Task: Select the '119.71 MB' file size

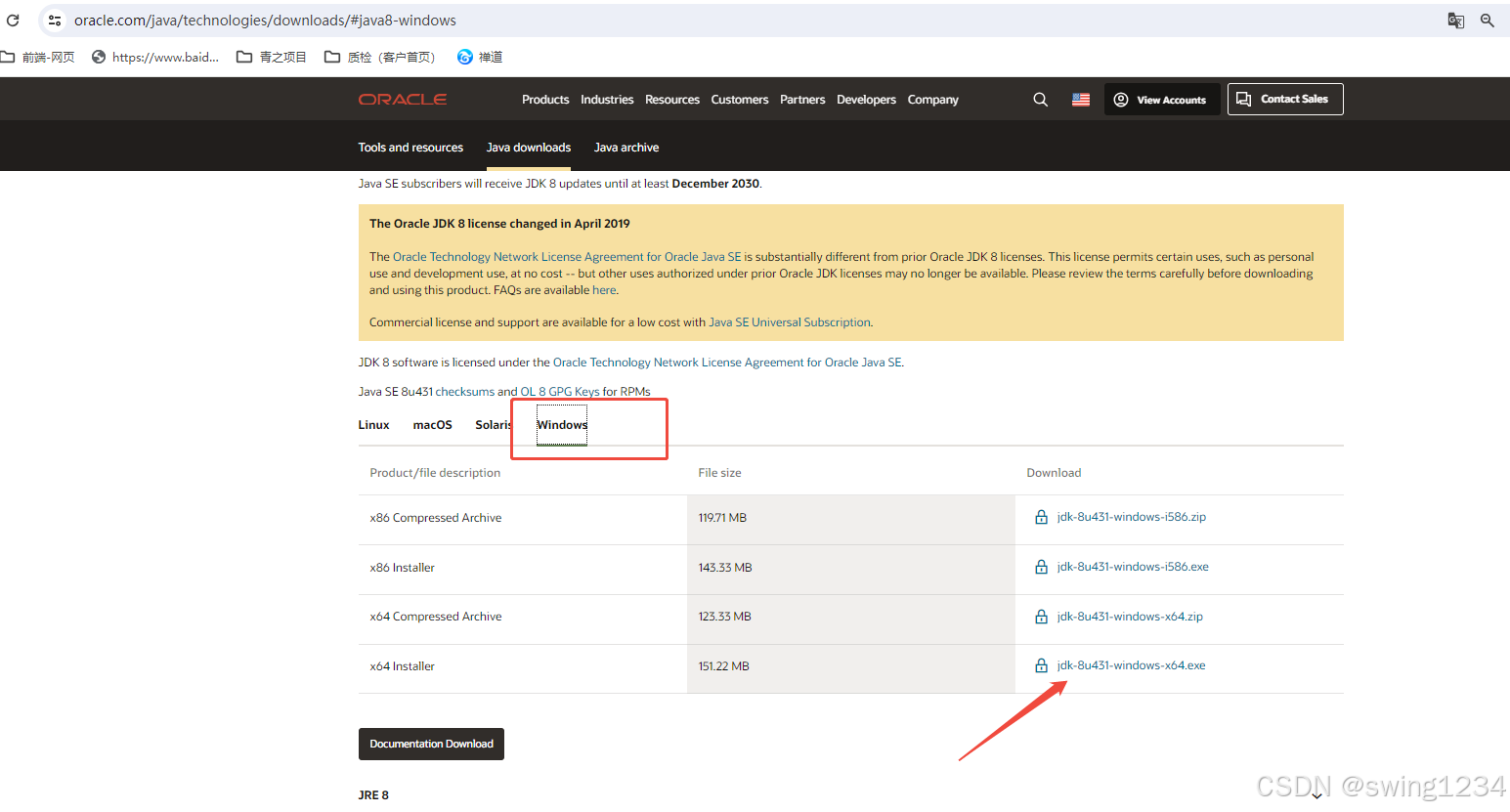Action: [x=722, y=518]
